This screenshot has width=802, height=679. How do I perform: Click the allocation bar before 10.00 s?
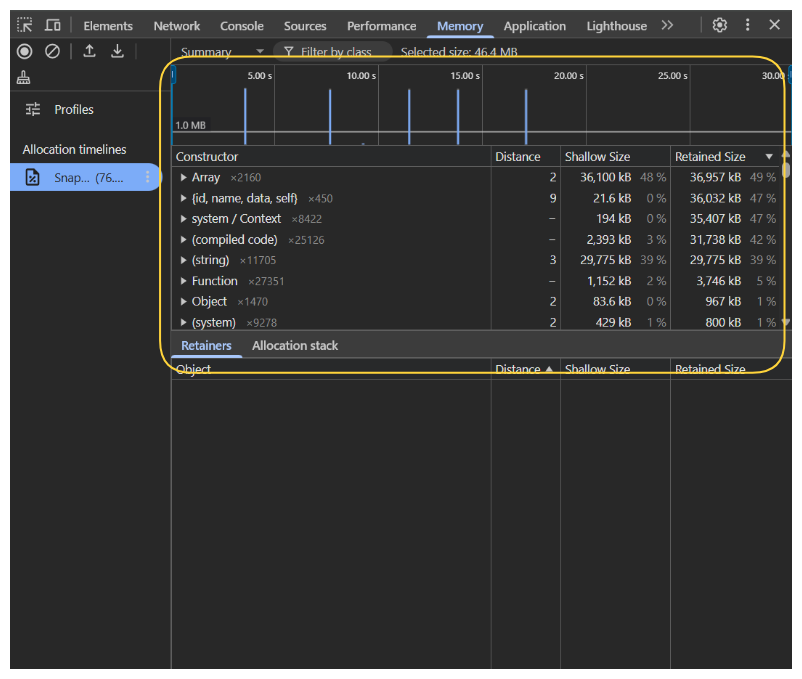point(330,117)
